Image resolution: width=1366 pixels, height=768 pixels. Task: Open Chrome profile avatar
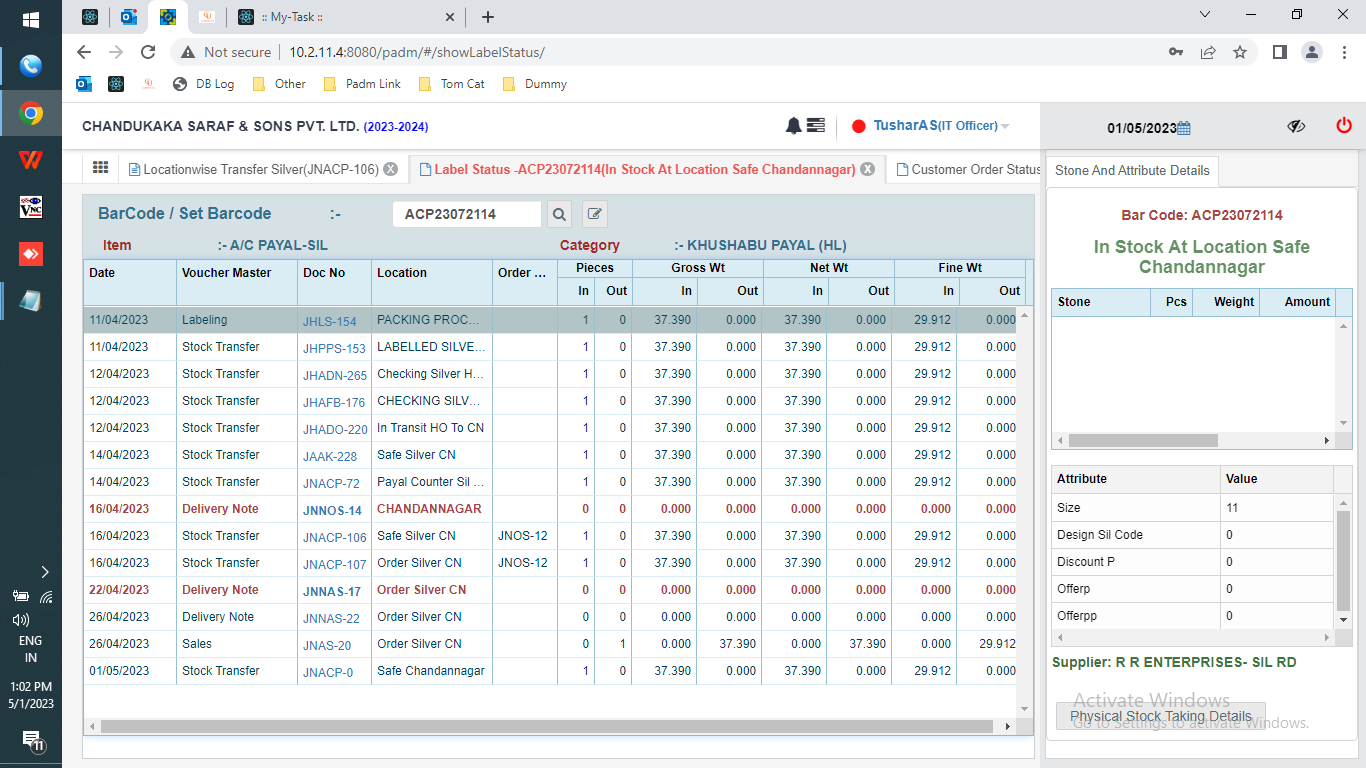click(1312, 52)
